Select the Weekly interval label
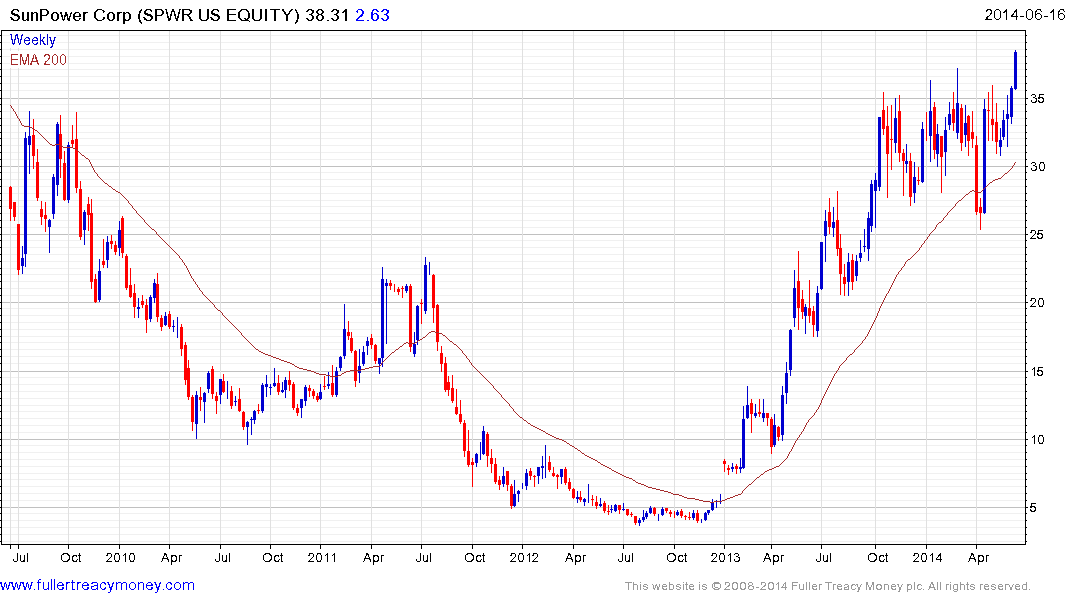1075x600 pixels. (33, 40)
